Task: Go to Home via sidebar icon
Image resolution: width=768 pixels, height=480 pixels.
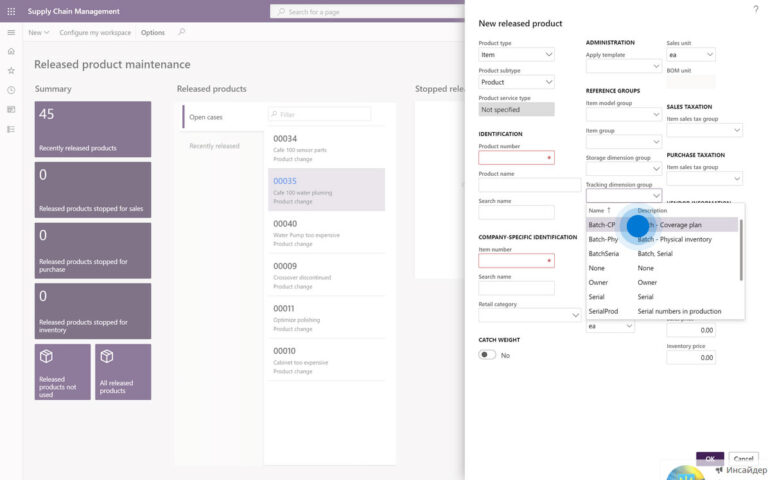Action: [11, 51]
